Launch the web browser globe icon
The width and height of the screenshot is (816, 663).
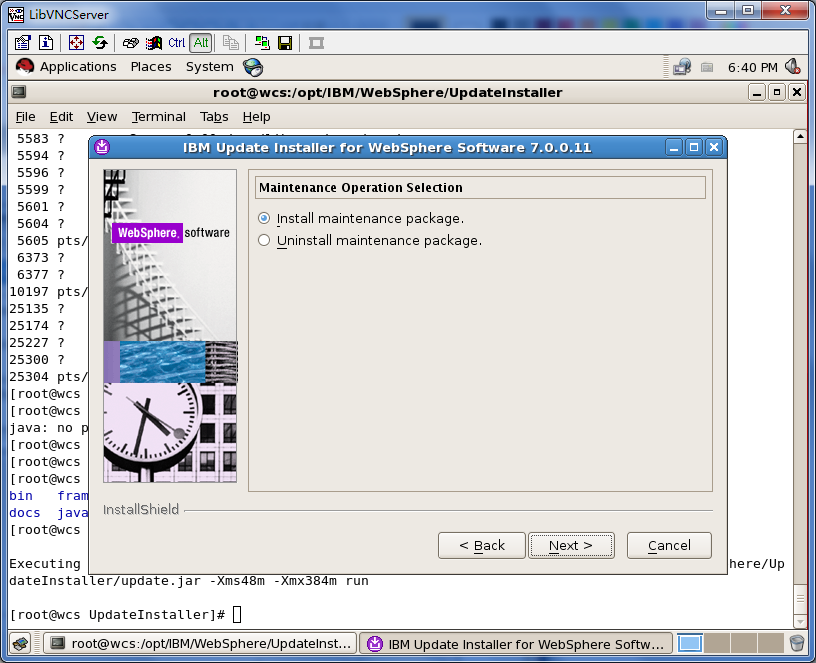(253, 67)
